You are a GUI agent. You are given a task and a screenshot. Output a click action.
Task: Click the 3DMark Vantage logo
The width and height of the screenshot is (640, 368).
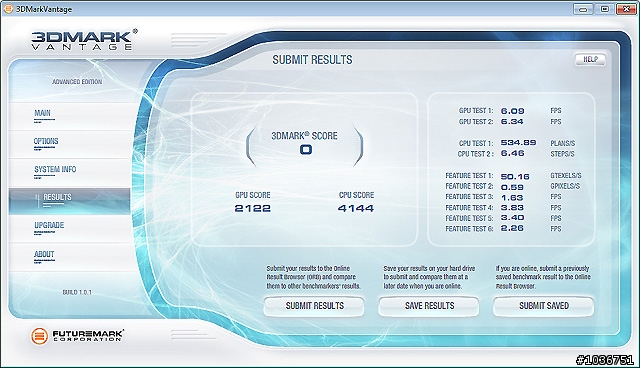point(84,40)
